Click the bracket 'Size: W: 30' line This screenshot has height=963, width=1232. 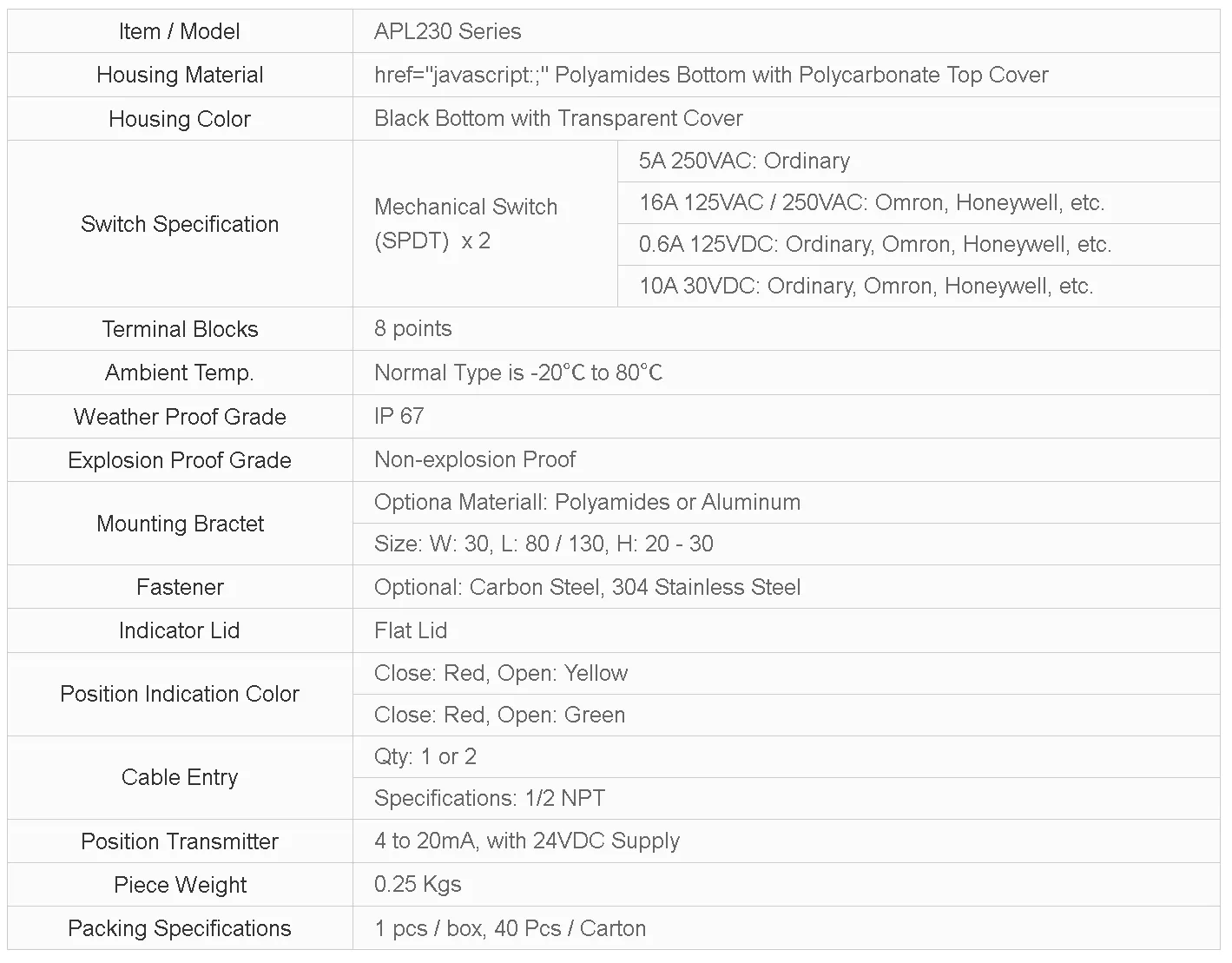544,544
